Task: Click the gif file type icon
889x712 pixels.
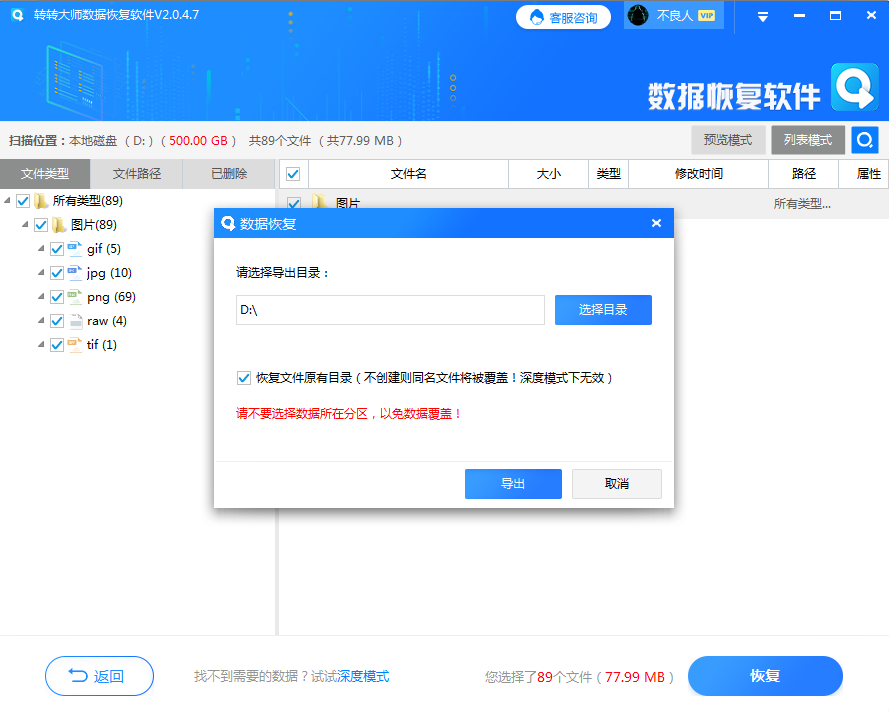Action: tap(73, 248)
